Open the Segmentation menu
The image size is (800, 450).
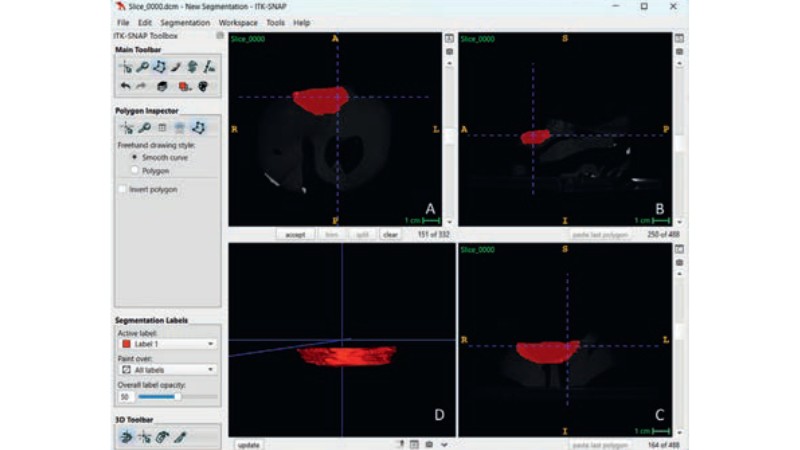point(185,23)
